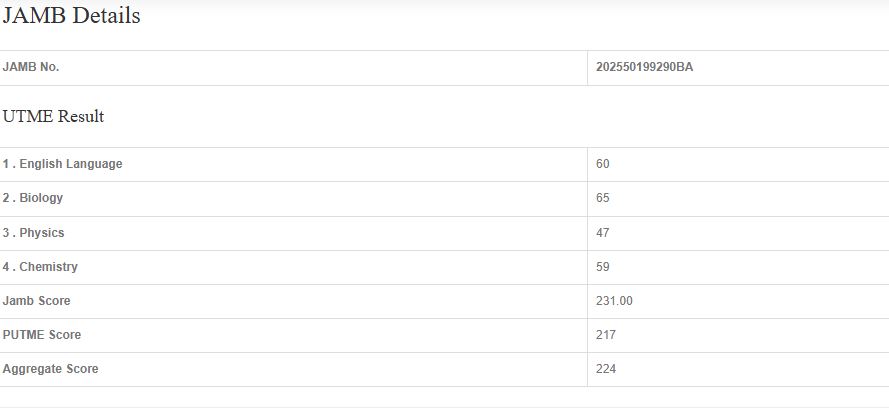Click the 'JAMB No.' row label
The image size is (889, 410).
tap(31, 67)
